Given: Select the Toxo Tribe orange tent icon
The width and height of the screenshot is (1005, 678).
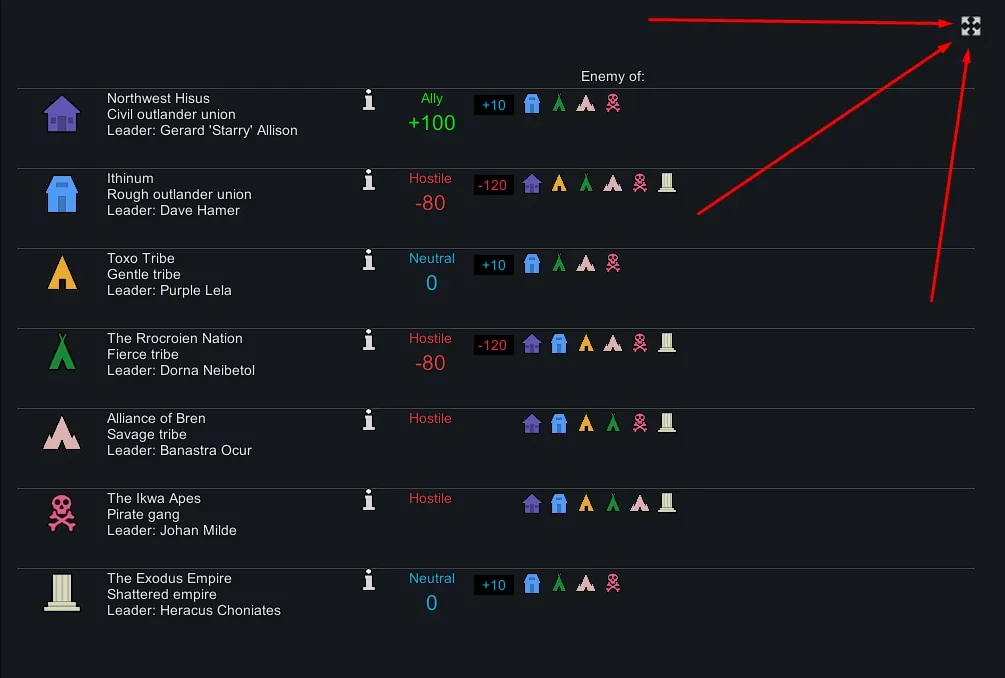Looking at the screenshot, I should (x=62, y=273).
